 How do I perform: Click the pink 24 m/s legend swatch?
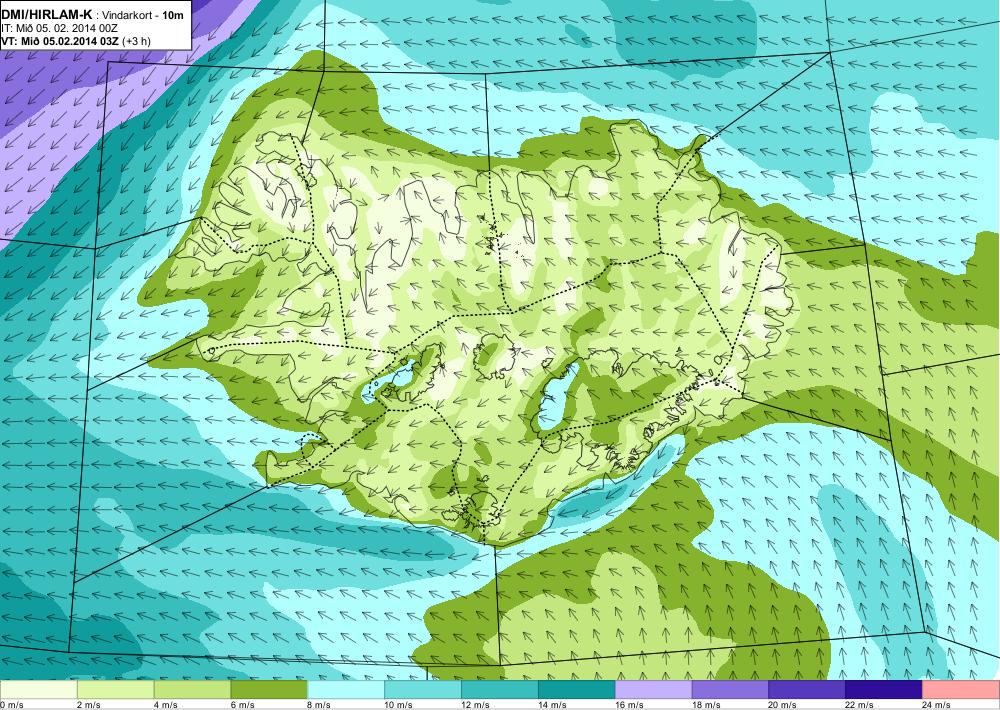960,690
